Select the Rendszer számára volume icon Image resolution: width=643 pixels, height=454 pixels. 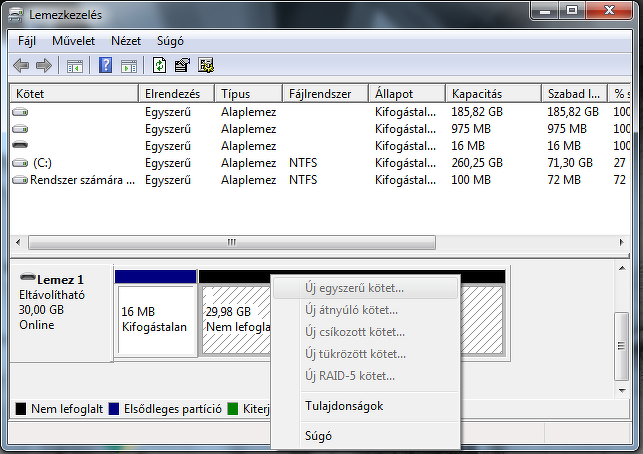point(20,180)
